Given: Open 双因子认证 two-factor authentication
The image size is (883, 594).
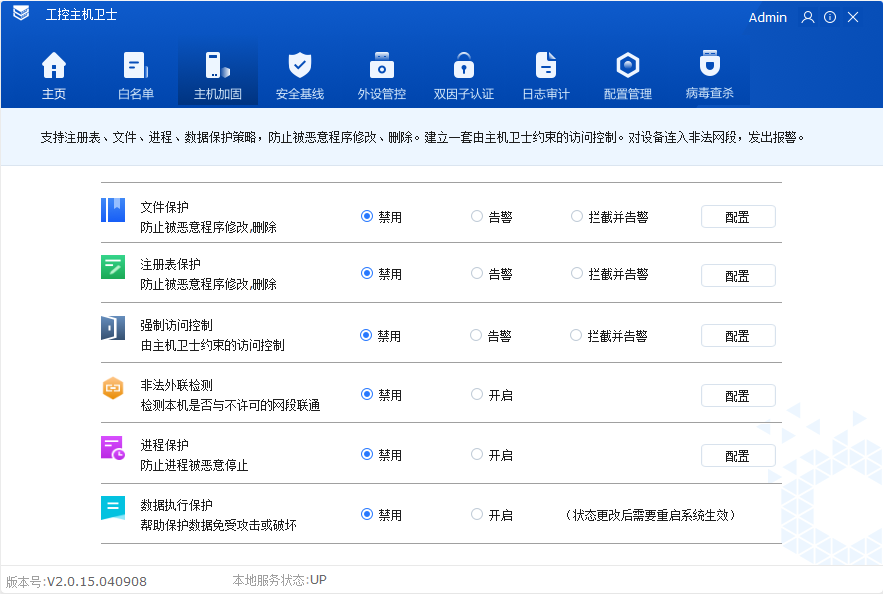Looking at the screenshot, I should [x=463, y=72].
